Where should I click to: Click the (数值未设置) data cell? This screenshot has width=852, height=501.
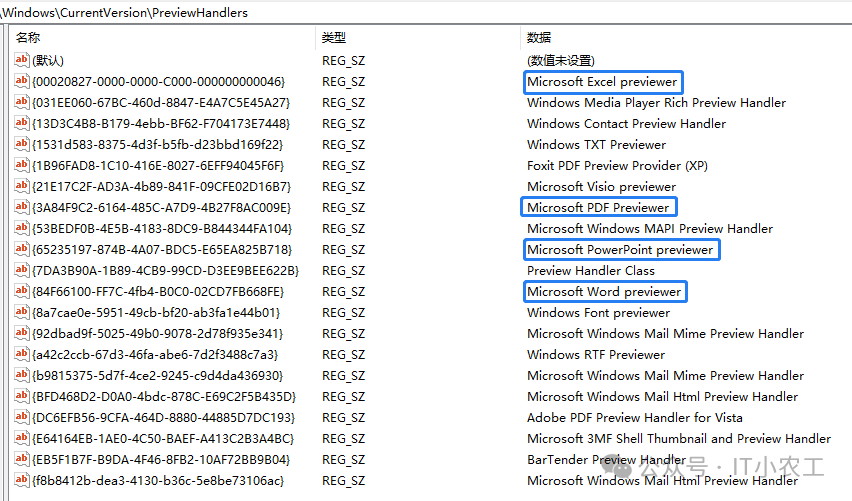pos(561,60)
